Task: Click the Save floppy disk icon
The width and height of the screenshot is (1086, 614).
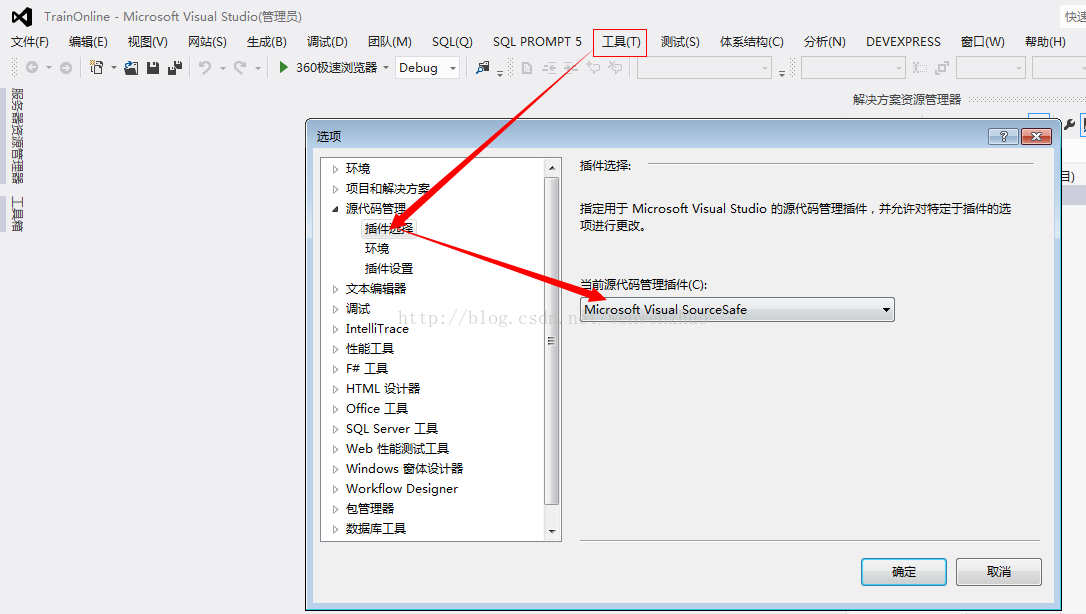Action: [x=153, y=68]
